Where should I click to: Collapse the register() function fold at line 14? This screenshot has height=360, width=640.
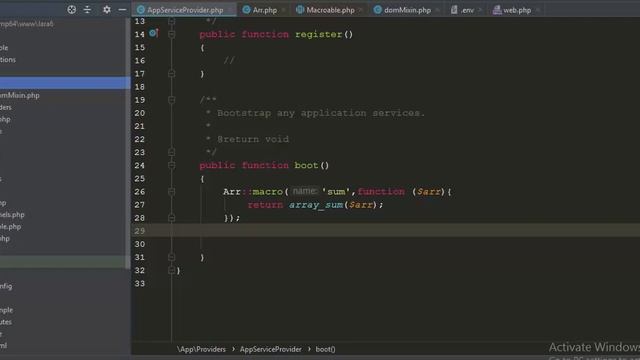point(171,34)
